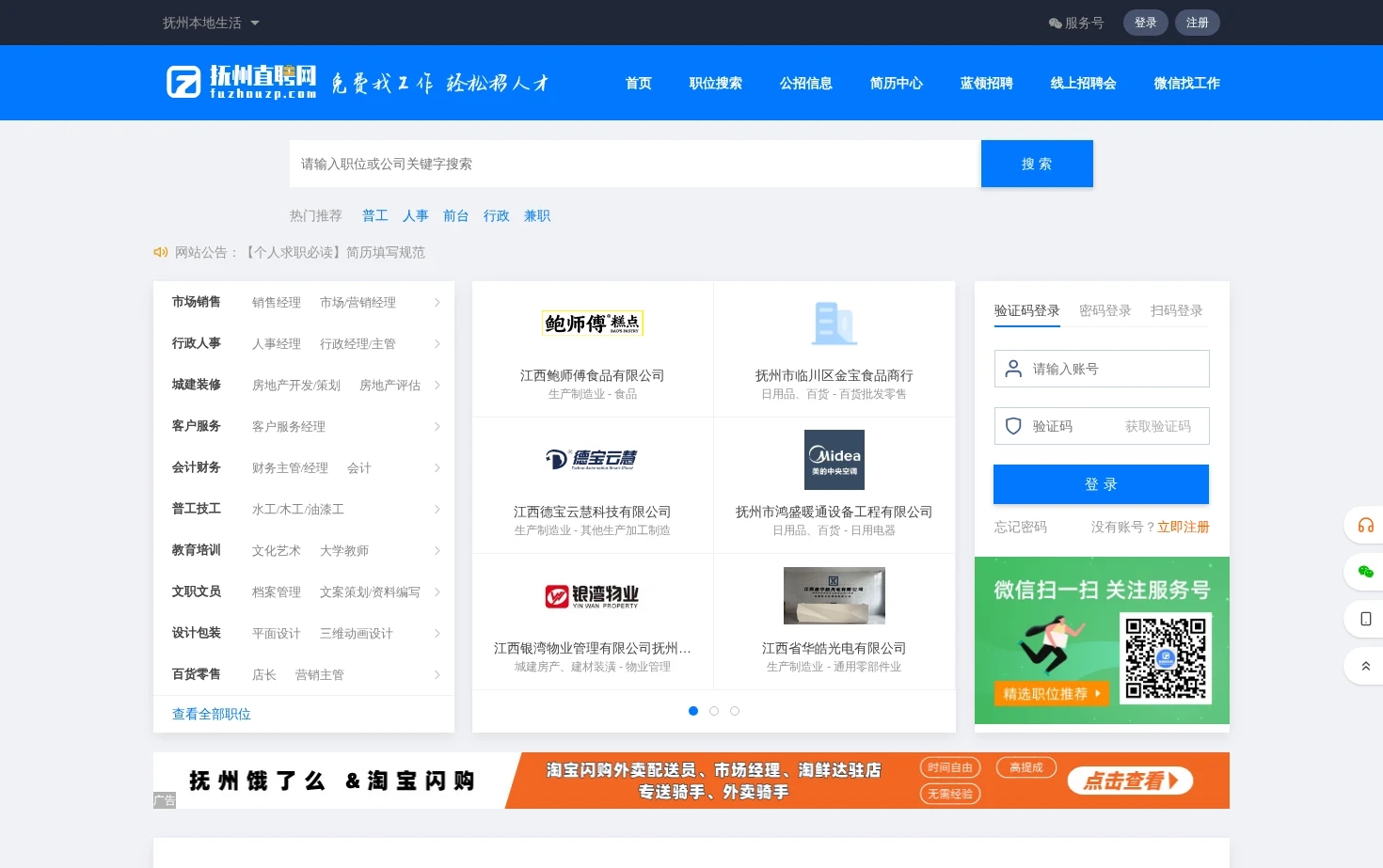
Task: Open 蓝领招聘 in the navigation
Action: [987, 83]
